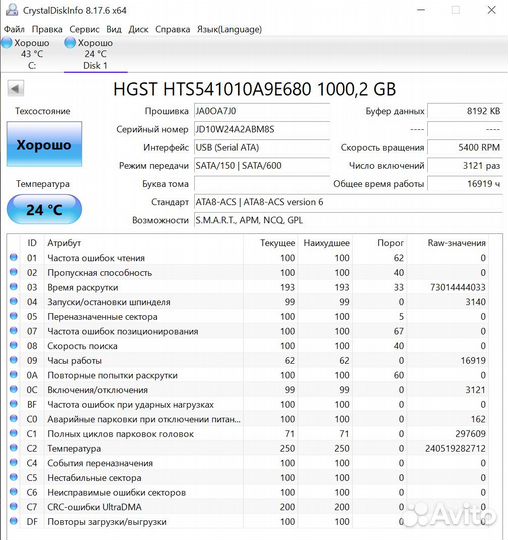The width and height of the screenshot is (508, 540).
Task: Click status orb for attribute 03 Время раскрутки
Action: (14, 287)
